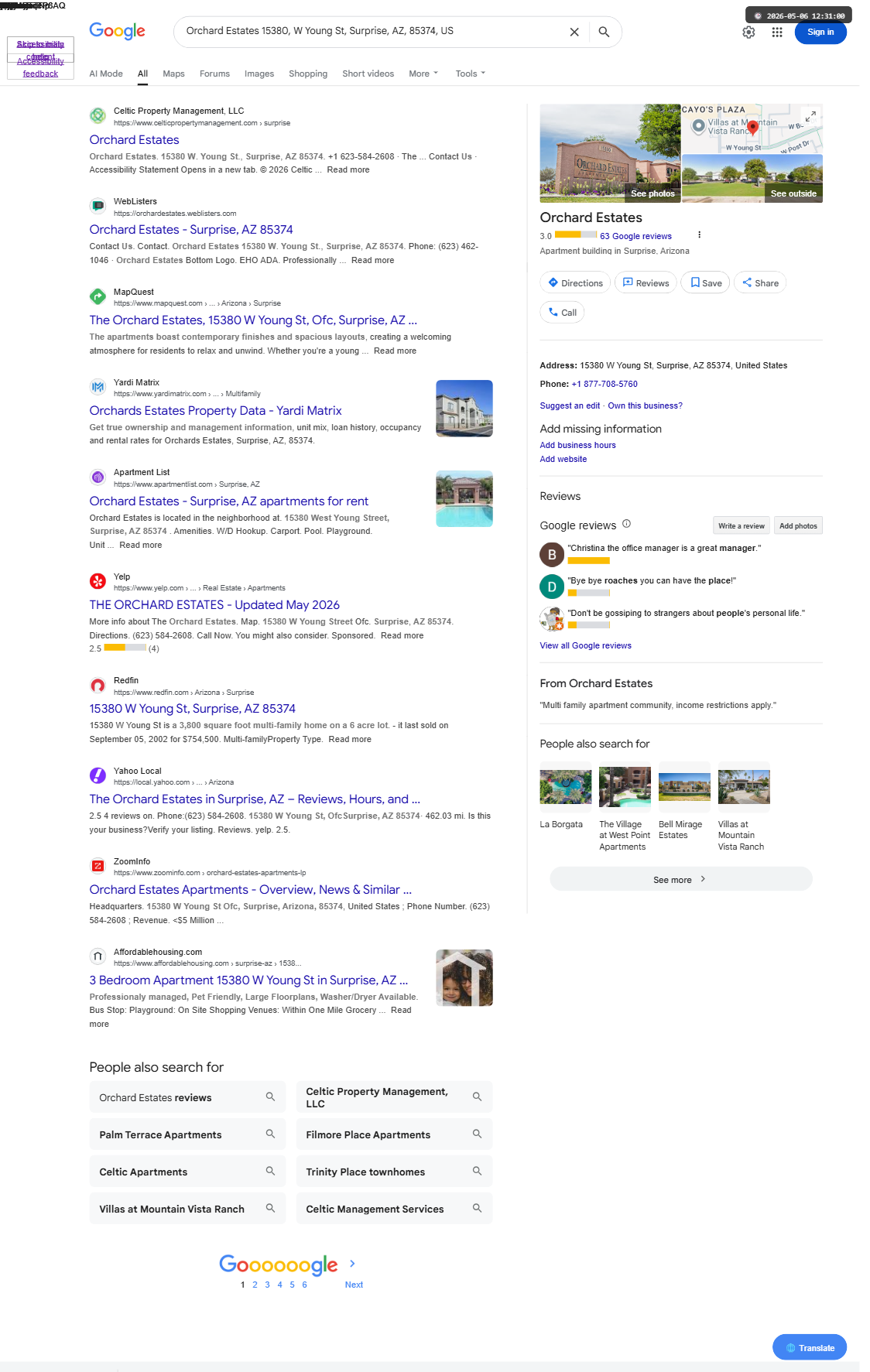
Task: Click search icon beside Trinity Place townhomes
Action: pos(477,1172)
